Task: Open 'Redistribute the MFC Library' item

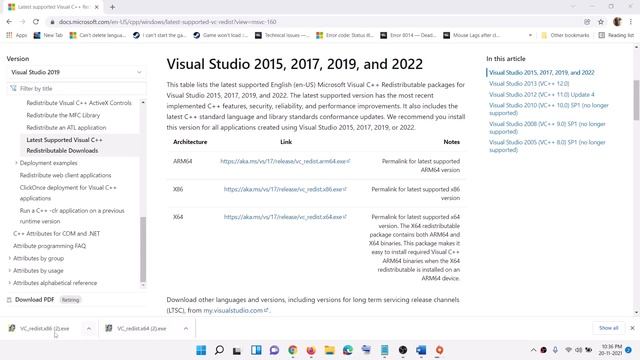Action: pyautogui.click(x=63, y=115)
